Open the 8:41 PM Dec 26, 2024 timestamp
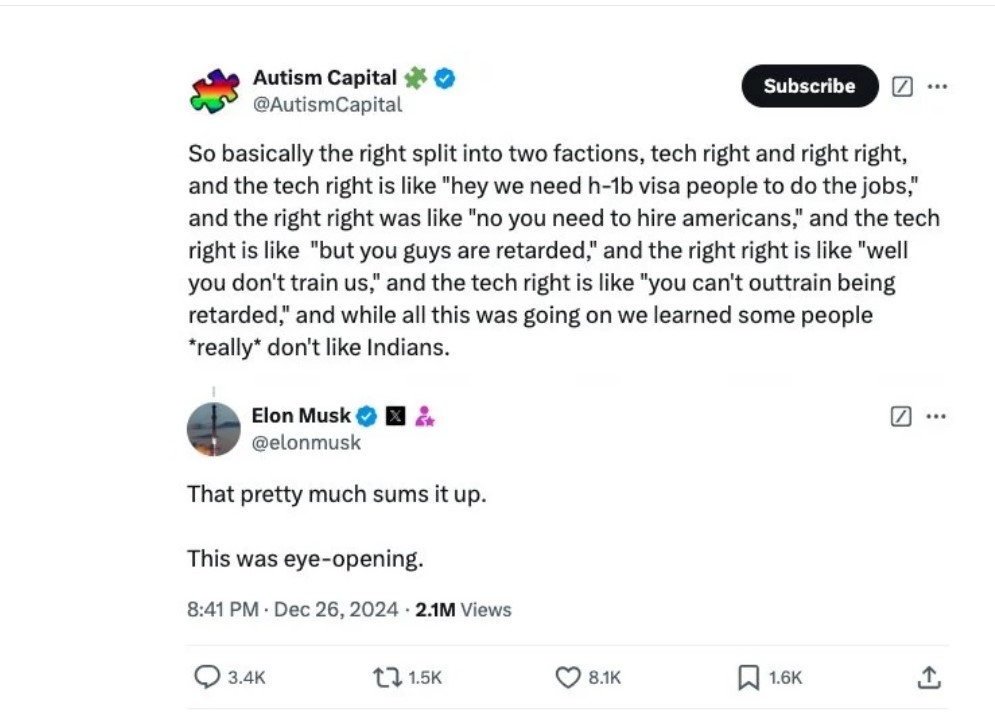995x716 pixels. pos(292,609)
